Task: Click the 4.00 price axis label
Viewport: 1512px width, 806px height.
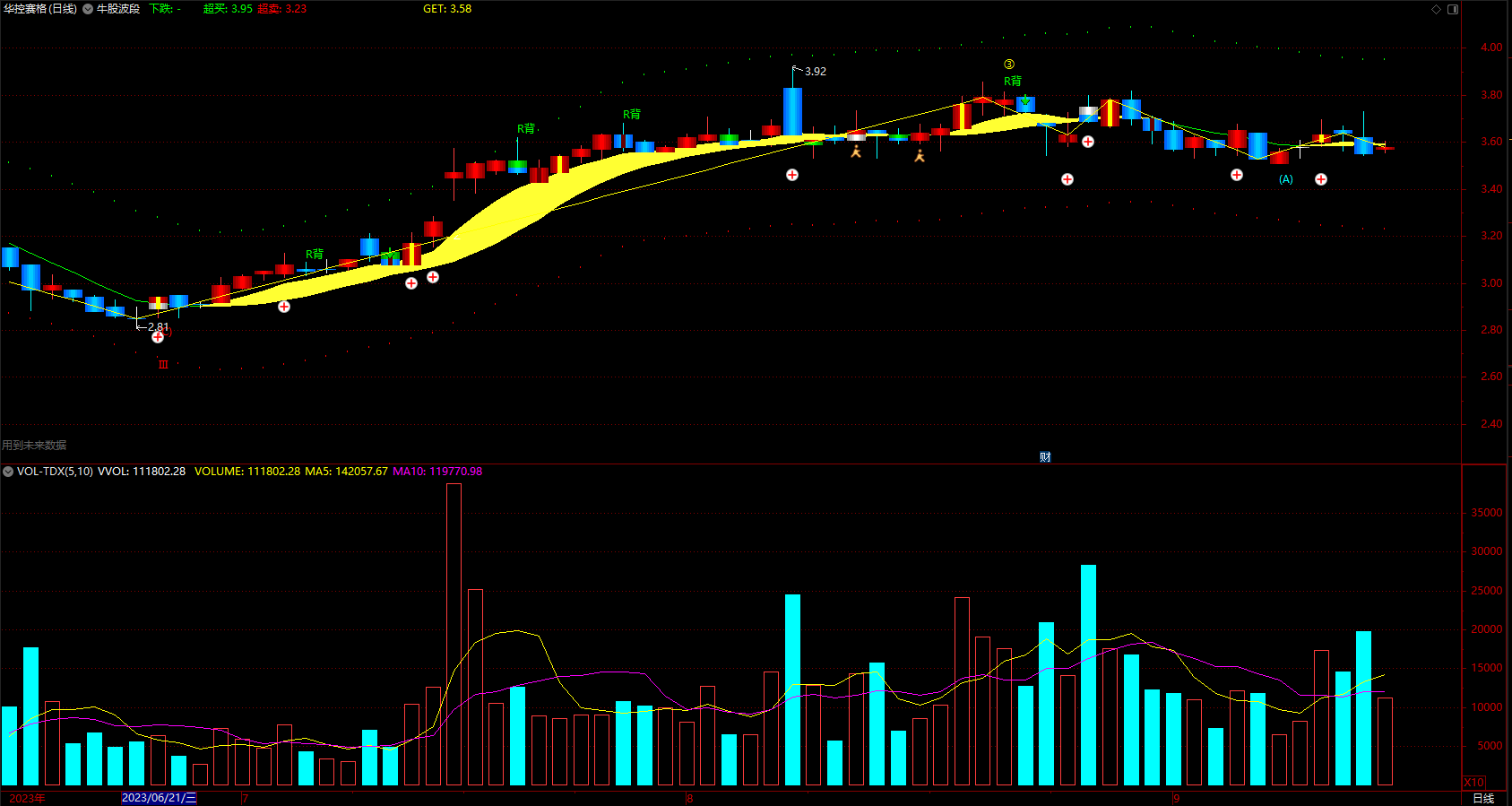Action: click(x=1491, y=48)
